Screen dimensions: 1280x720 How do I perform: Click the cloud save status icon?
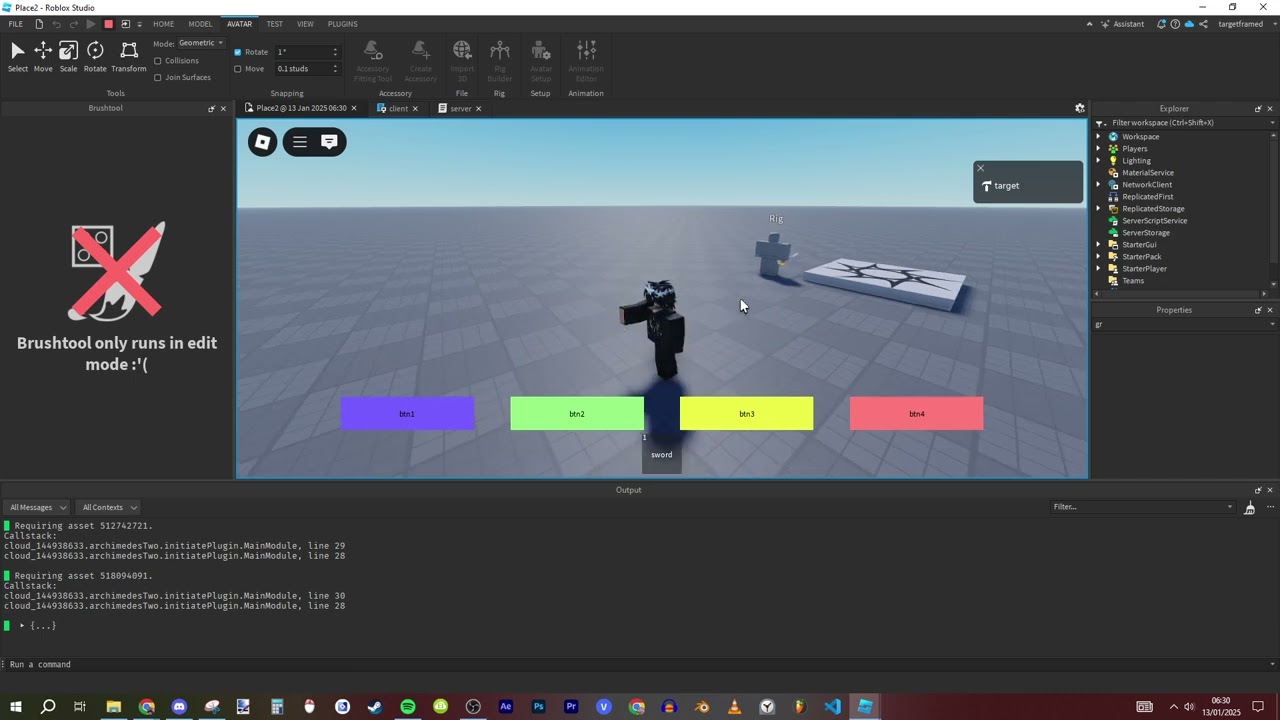1189,24
